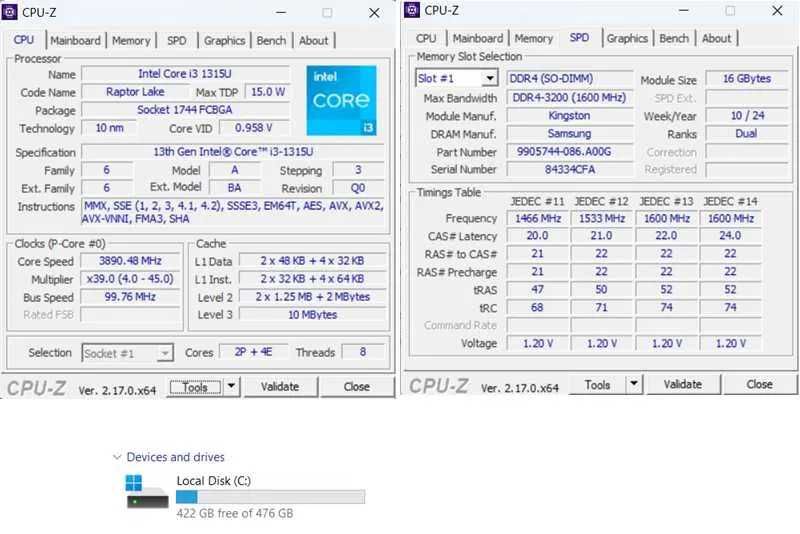Click the L1 Data value 2 x 48 KB + 4 x 32 KB
The width and height of the screenshot is (800, 534).
coord(313,261)
